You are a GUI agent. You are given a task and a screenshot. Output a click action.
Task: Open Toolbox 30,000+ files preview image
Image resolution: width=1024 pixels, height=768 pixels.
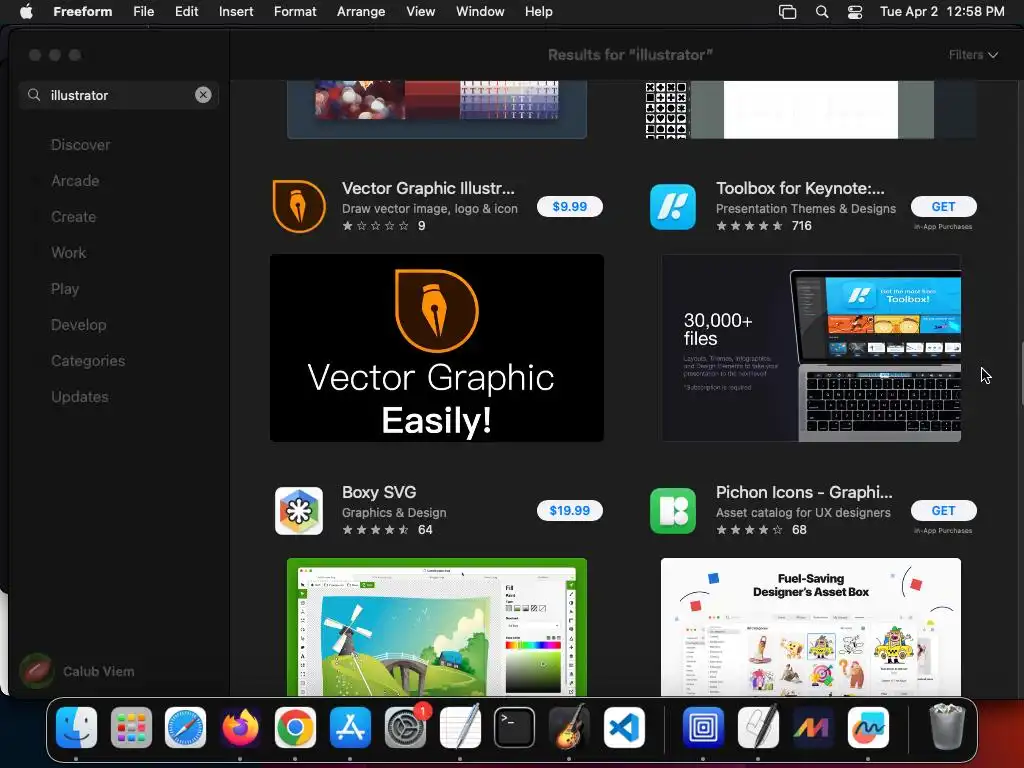(811, 348)
